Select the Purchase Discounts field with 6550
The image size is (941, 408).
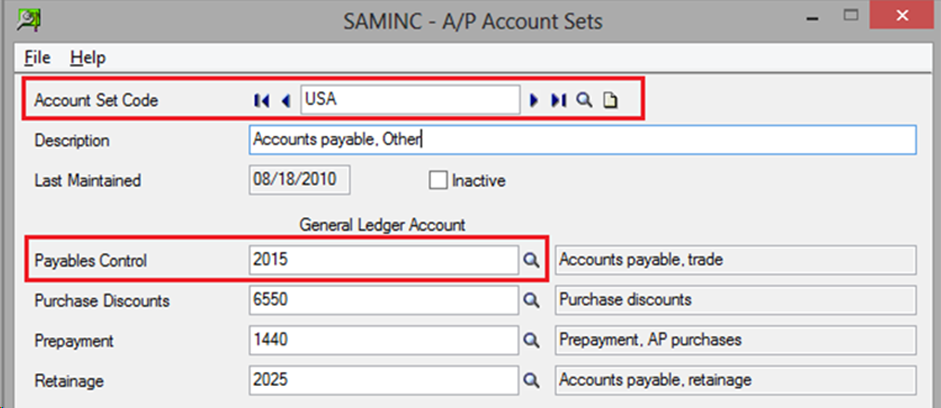click(x=383, y=300)
